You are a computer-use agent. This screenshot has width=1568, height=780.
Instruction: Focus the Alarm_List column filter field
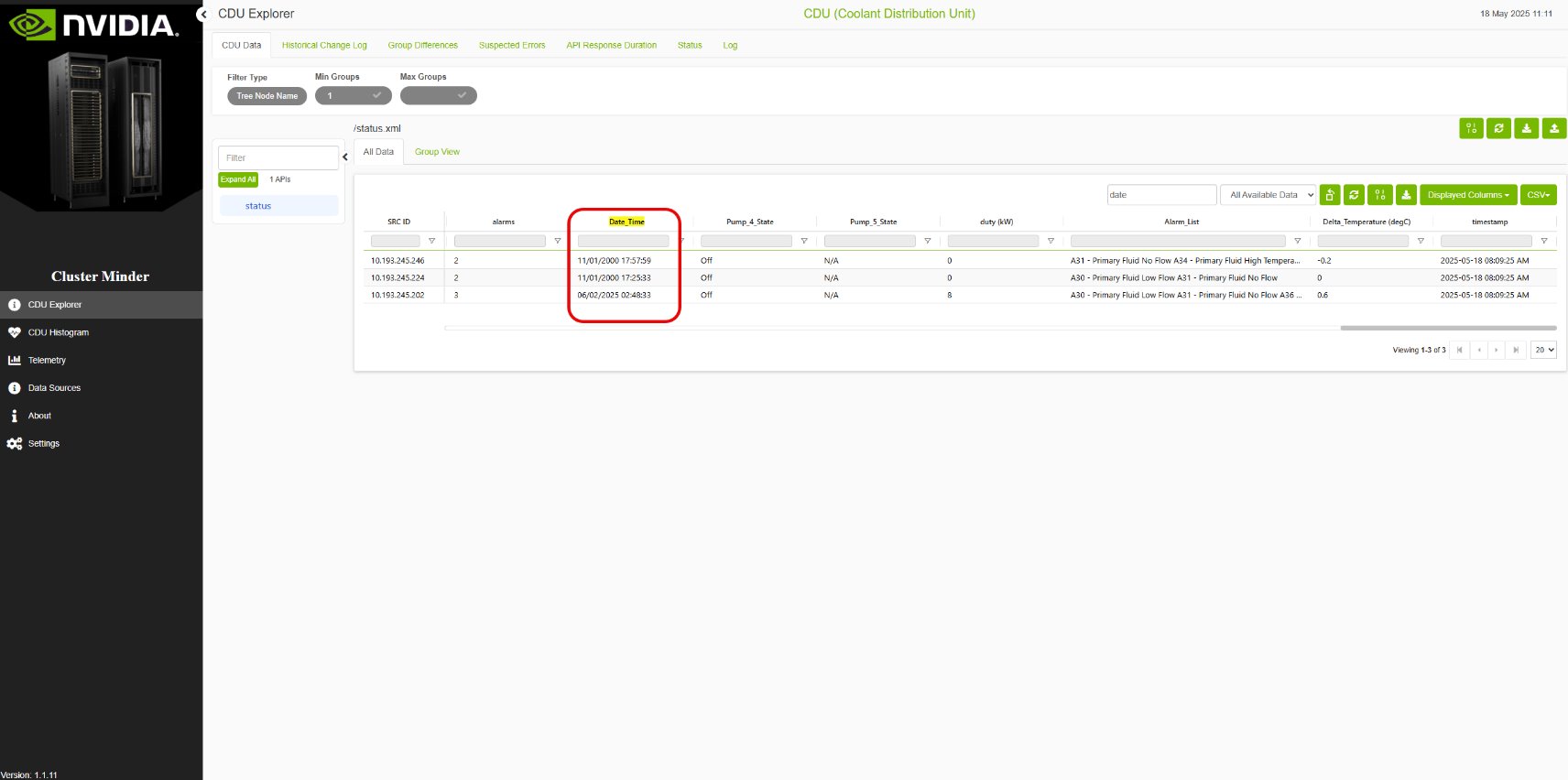(1179, 241)
